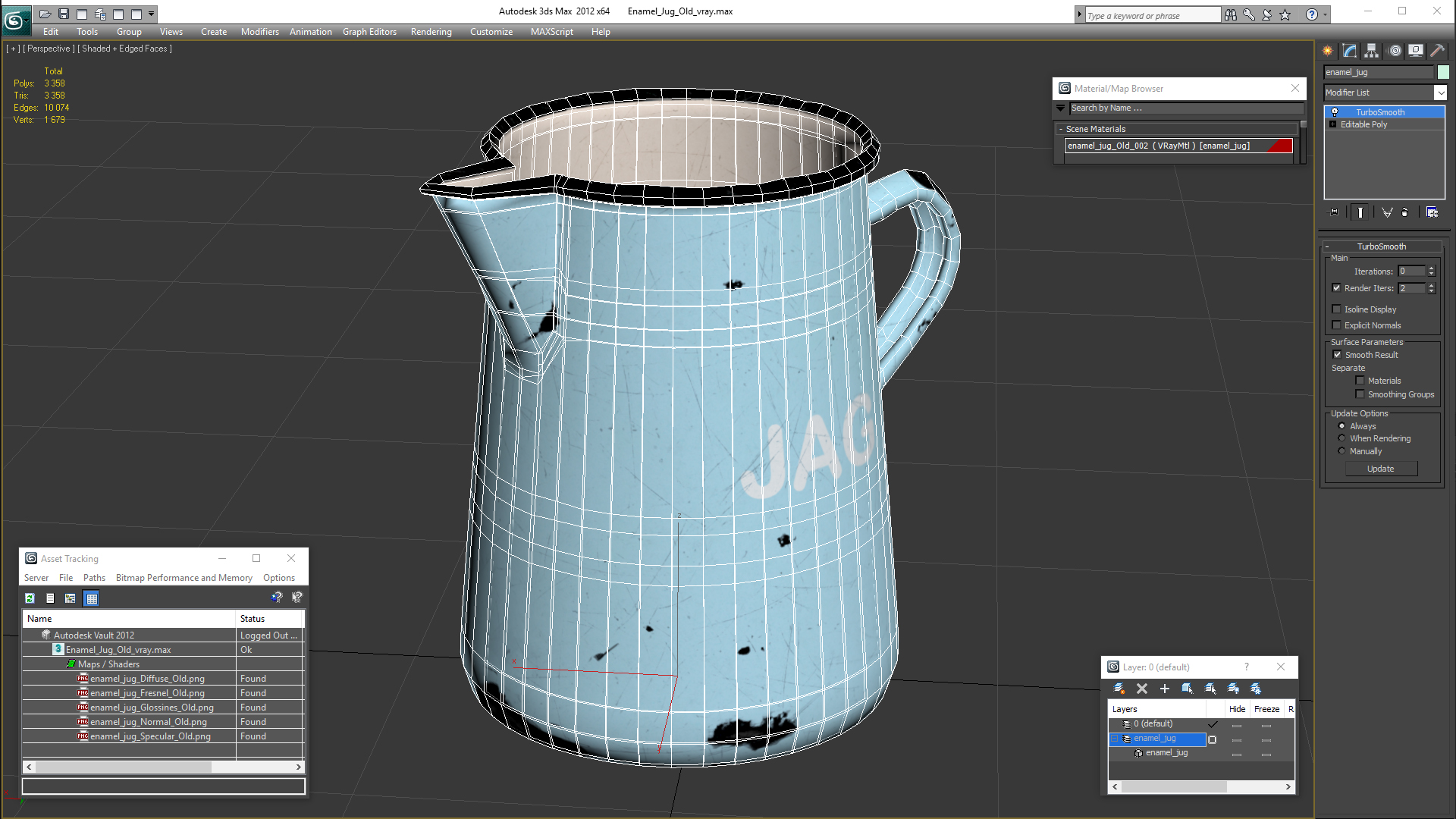Image resolution: width=1456 pixels, height=819 pixels.
Task: Open Material/Map Browser options arrow
Action: 1061,108
